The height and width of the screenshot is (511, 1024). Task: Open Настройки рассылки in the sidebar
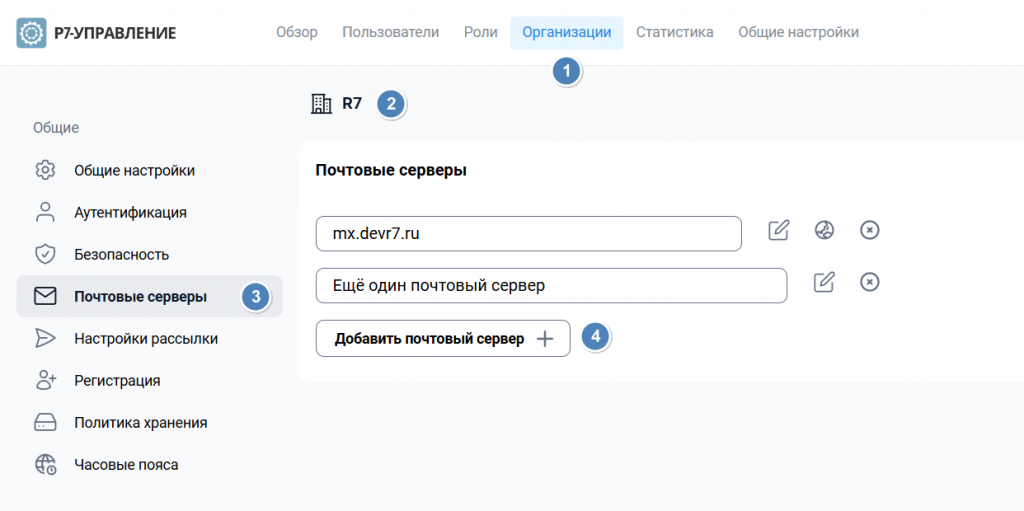(145, 338)
